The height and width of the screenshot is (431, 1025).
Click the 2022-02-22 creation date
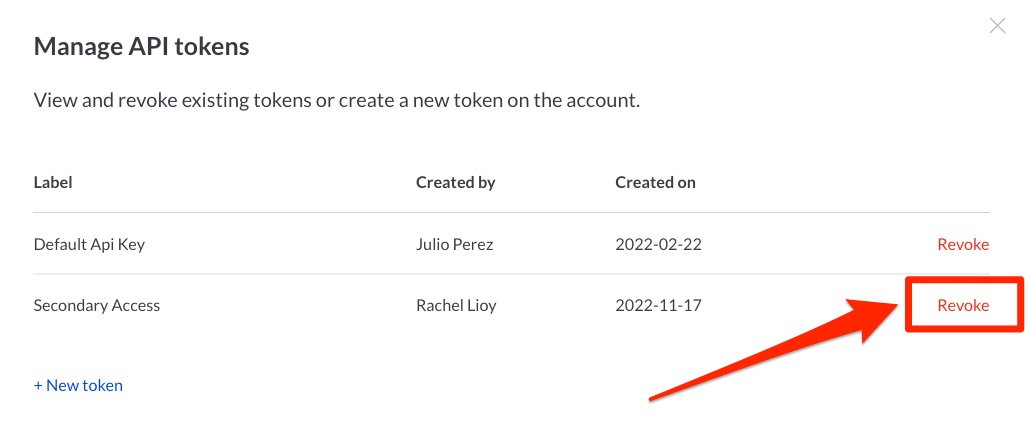coord(658,244)
